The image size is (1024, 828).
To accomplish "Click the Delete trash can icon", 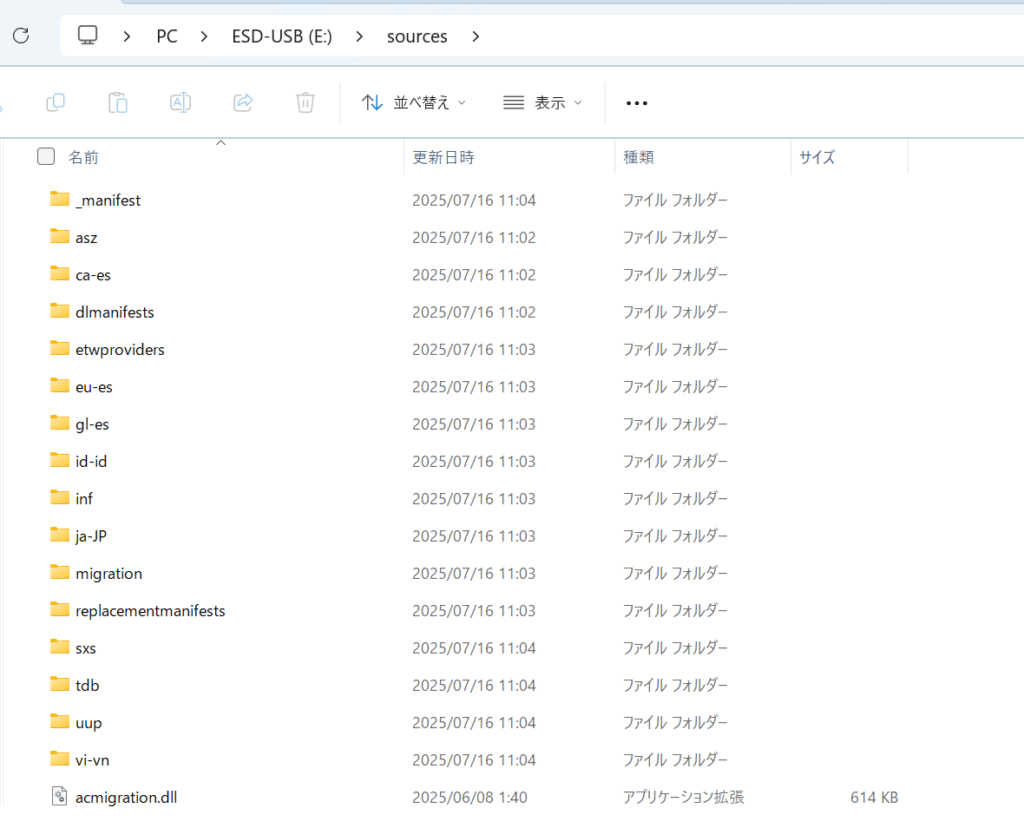I will coord(305,102).
